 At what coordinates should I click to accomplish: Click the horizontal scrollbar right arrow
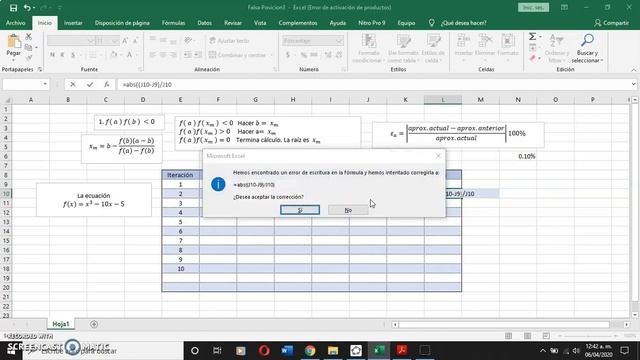(x=626, y=324)
